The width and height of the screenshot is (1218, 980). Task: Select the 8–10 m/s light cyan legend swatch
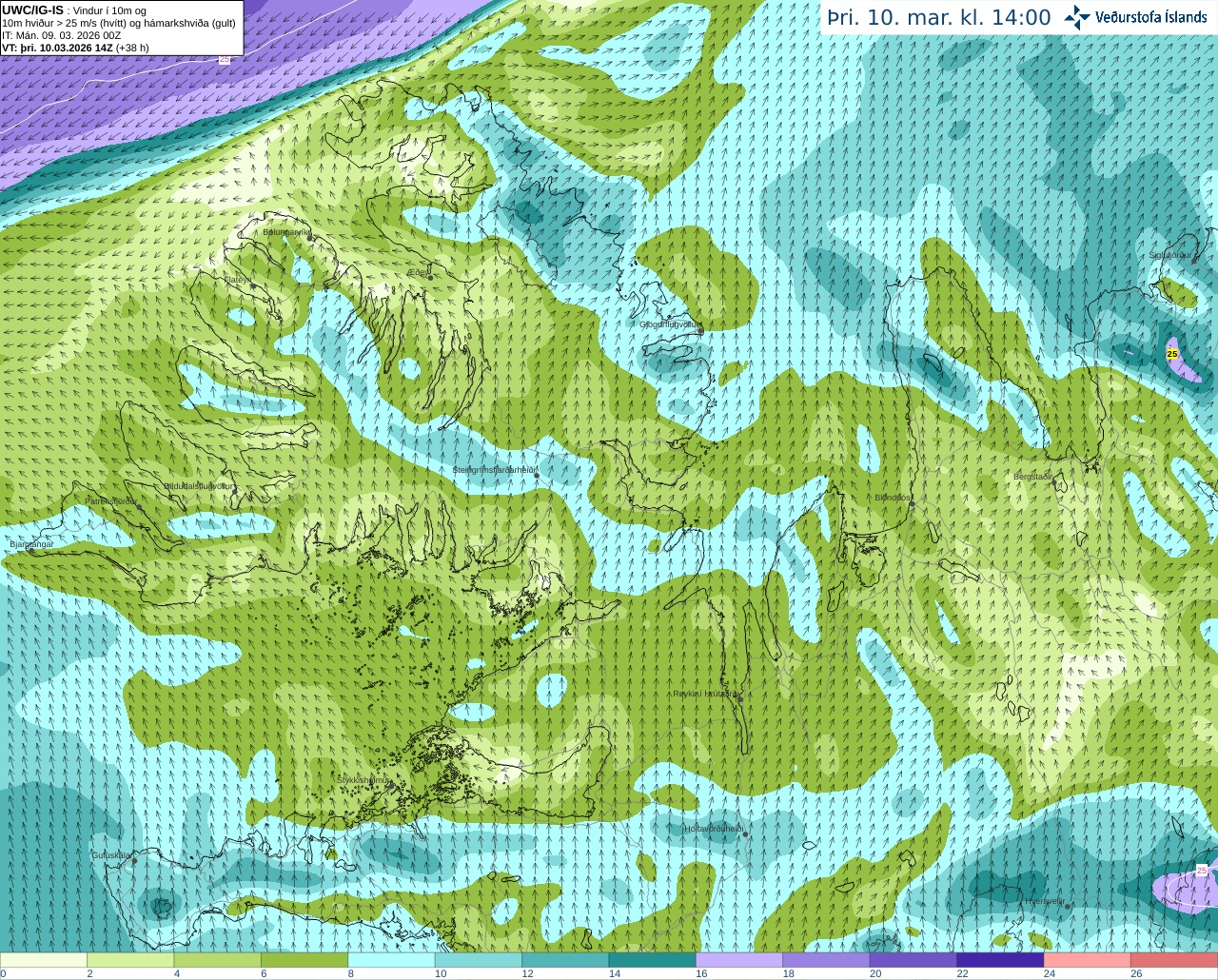[x=392, y=960]
